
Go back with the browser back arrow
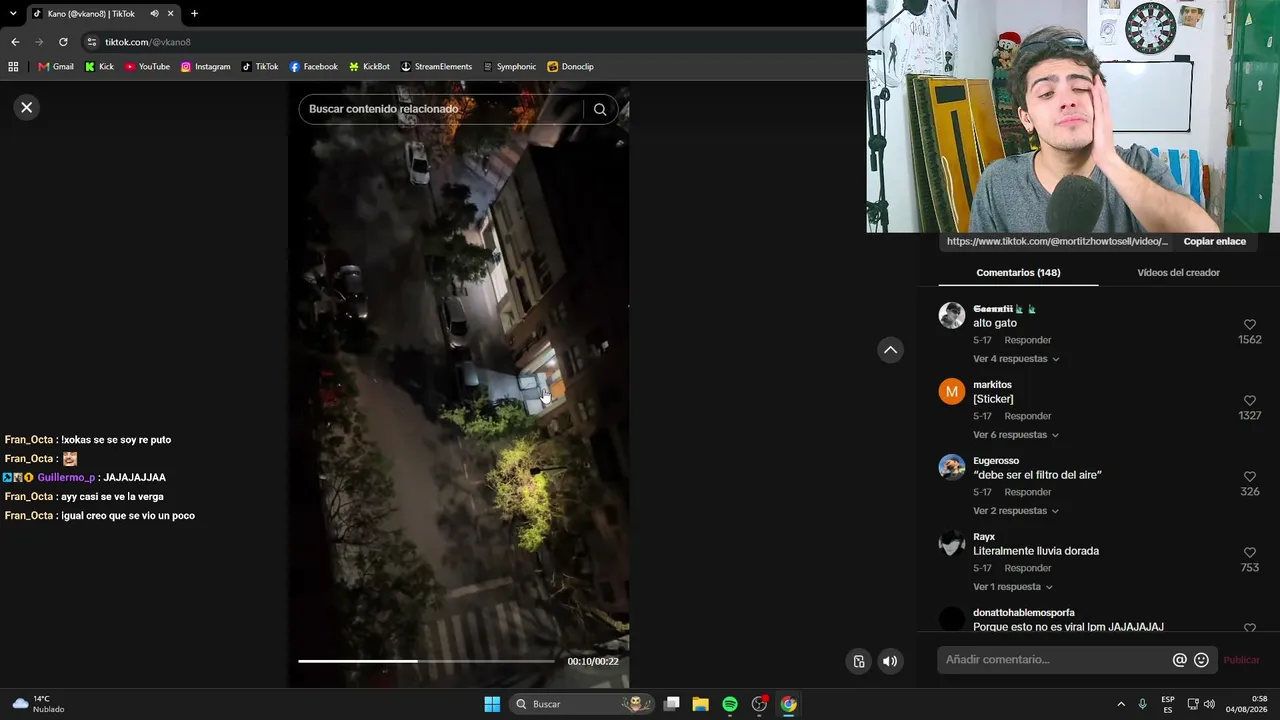click(x=15, y=42)
